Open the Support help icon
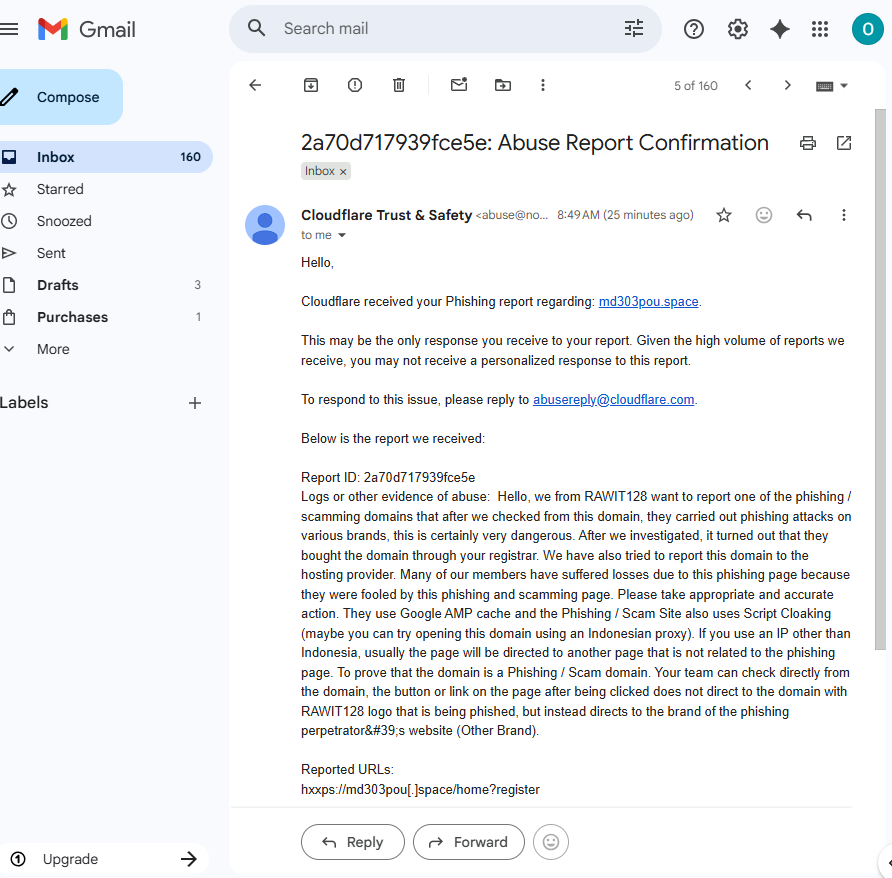The width and height of the screenshot is (892, 878). pos(693,29)
